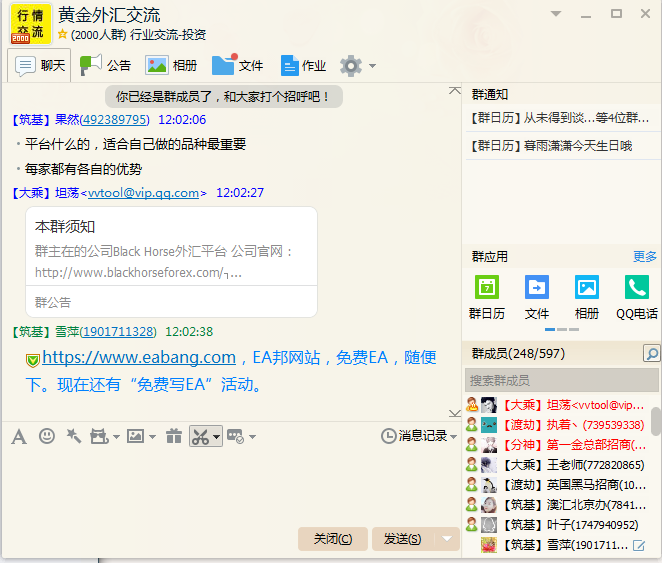Open the 相册 album tab

click(171, 65)
